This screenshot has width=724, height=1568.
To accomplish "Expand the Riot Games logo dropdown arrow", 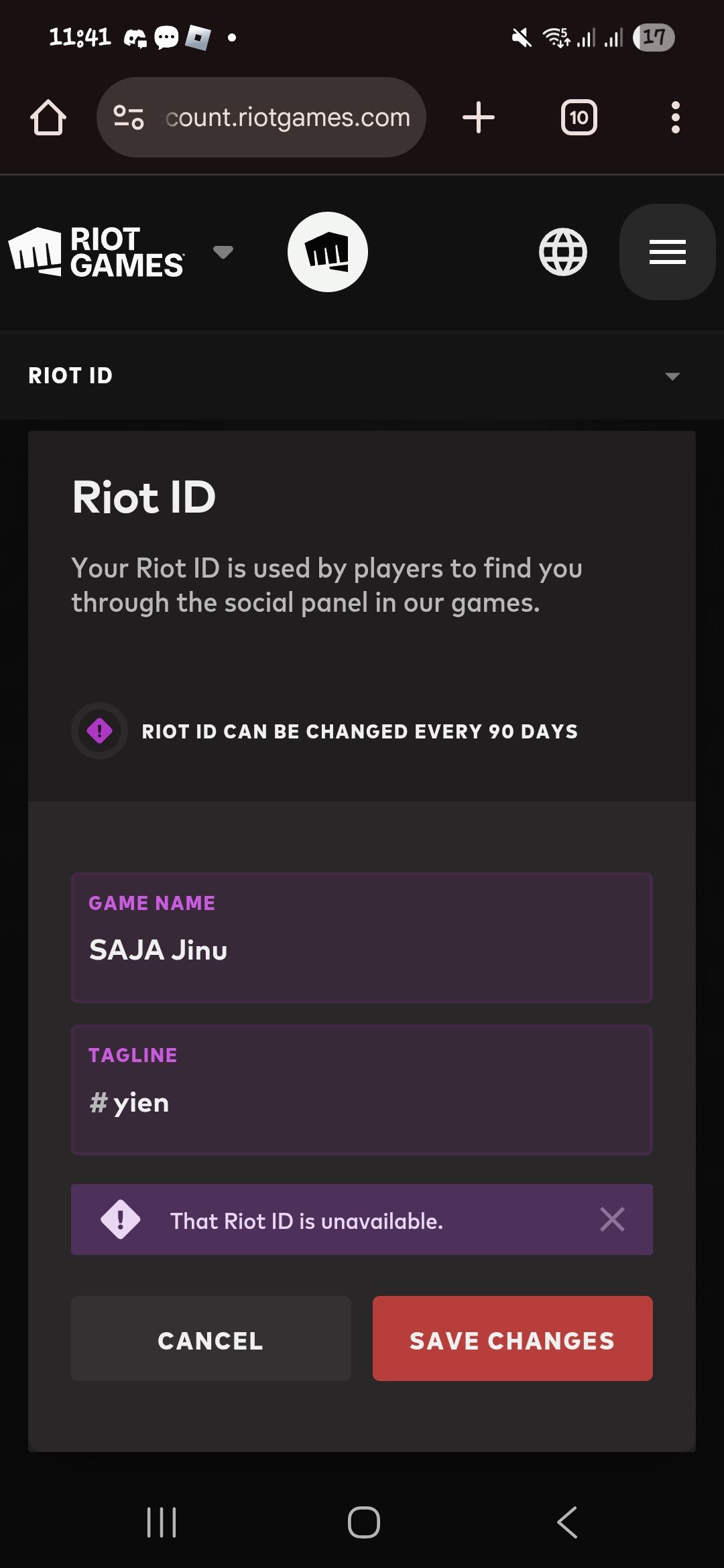I will click(223, 252).
